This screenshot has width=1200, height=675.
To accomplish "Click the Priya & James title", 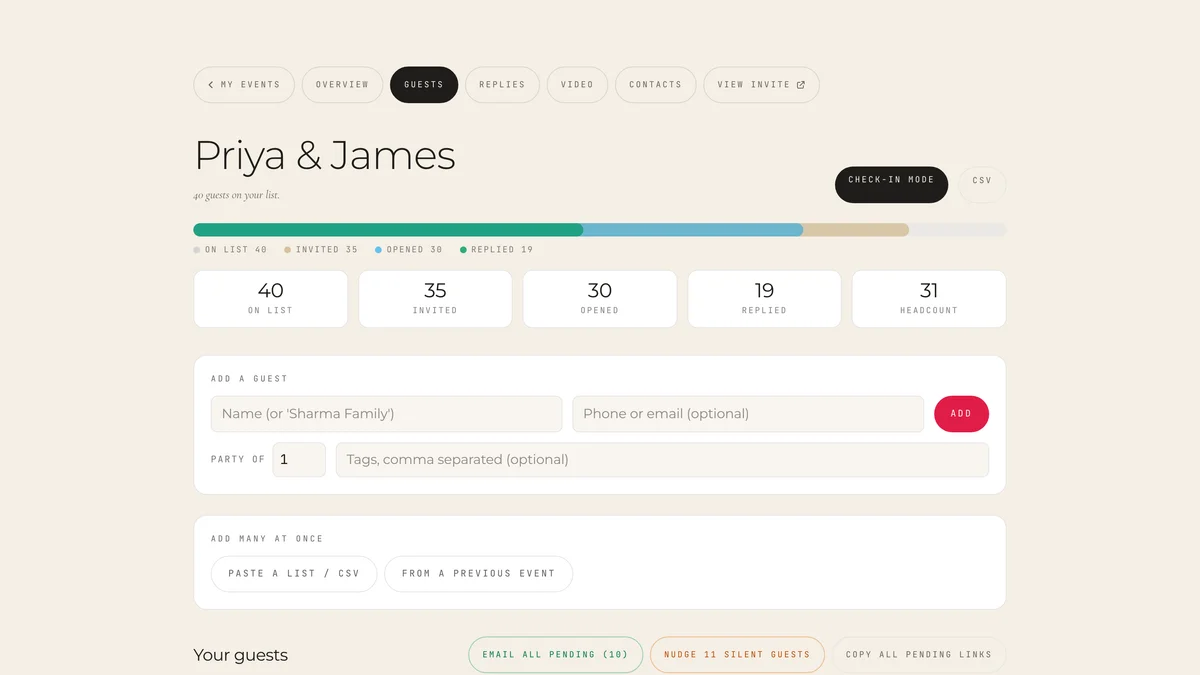I will coord(325,155).
